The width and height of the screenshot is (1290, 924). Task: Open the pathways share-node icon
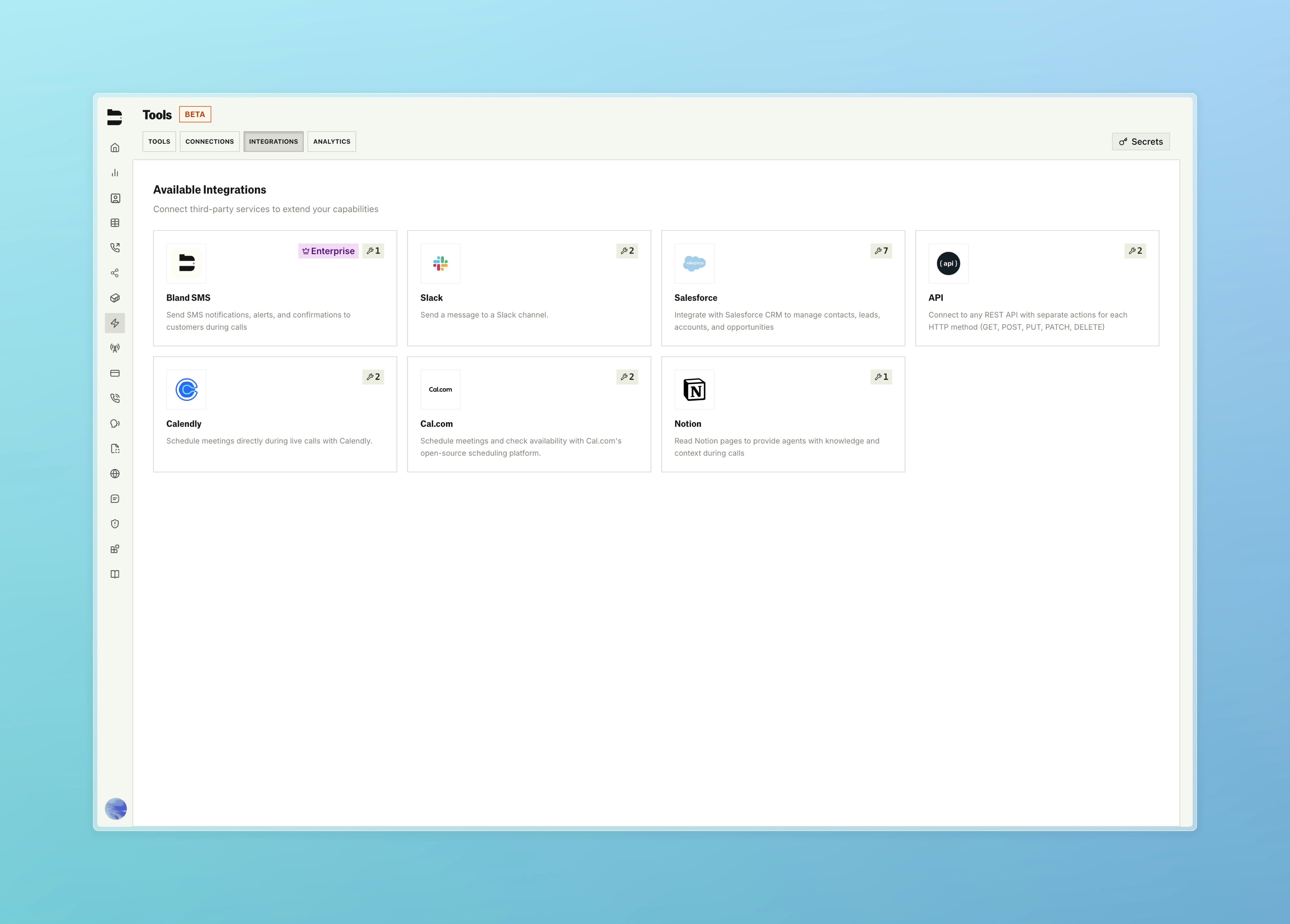[x=115, y=273]
